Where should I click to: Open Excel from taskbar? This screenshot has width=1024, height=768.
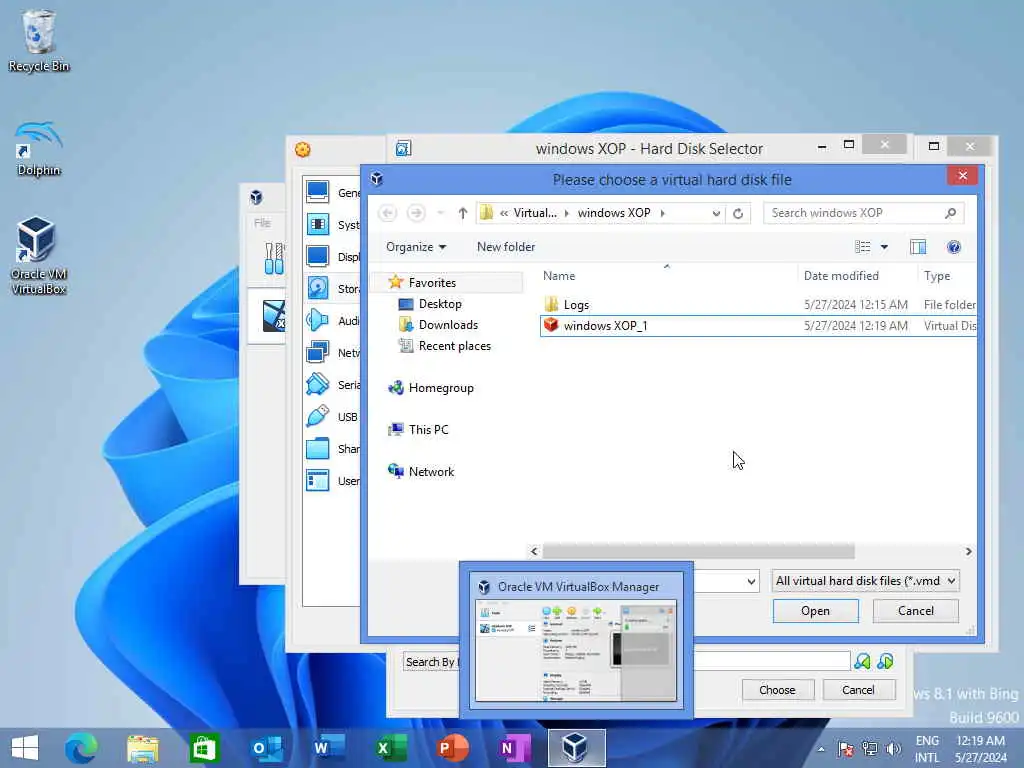(391, 748)
